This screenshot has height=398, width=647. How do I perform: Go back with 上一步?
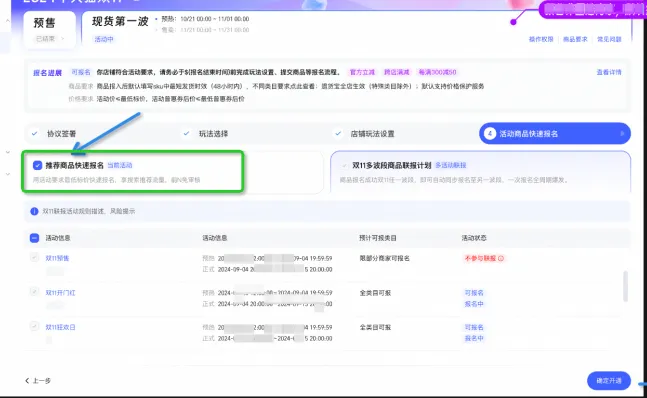38,381
